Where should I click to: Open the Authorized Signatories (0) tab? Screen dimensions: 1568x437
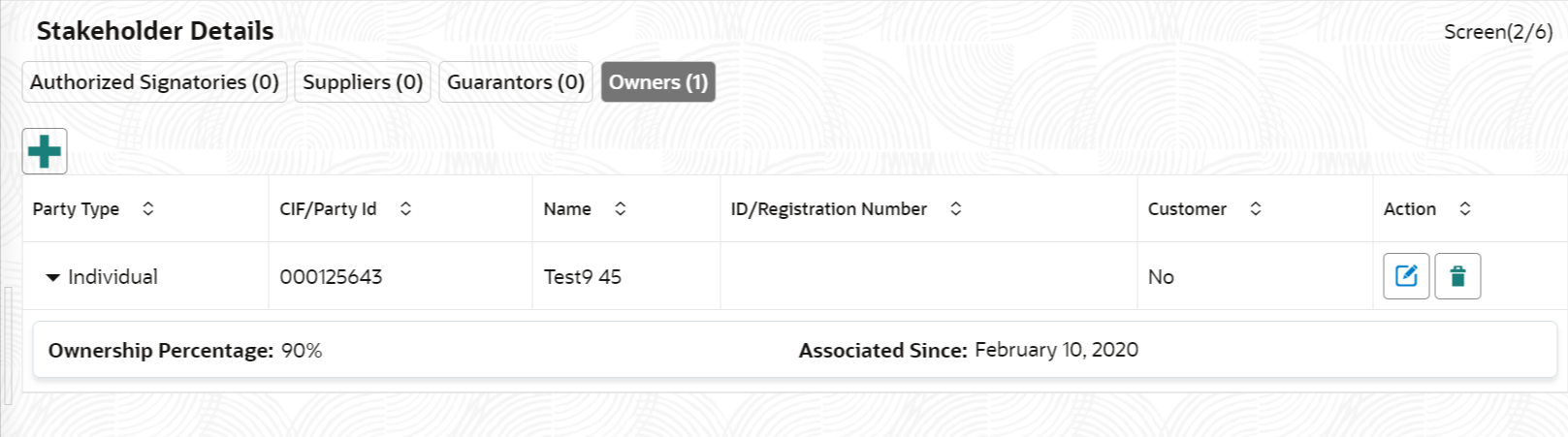click(155, 82)
